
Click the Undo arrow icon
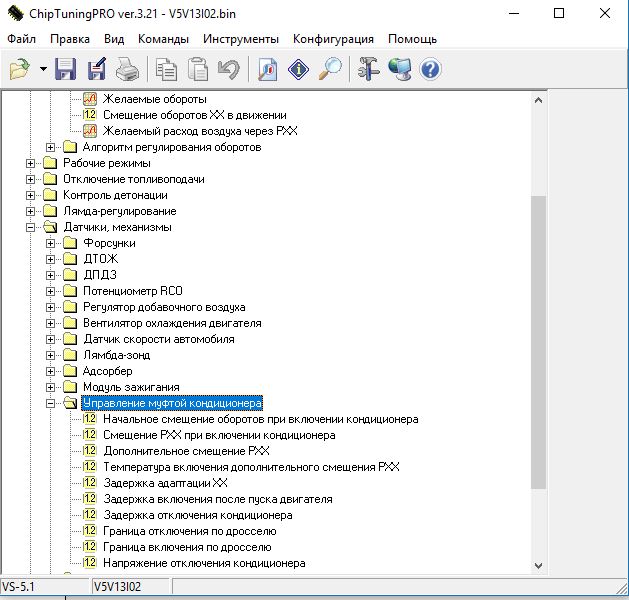tap(228, 69)
